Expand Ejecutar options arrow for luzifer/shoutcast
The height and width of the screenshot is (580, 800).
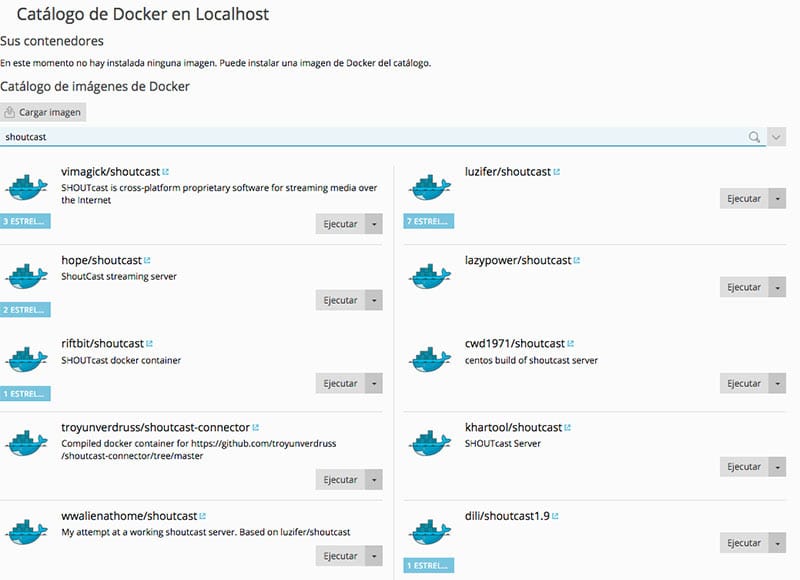pyautogui.click(x=778, y=198)
